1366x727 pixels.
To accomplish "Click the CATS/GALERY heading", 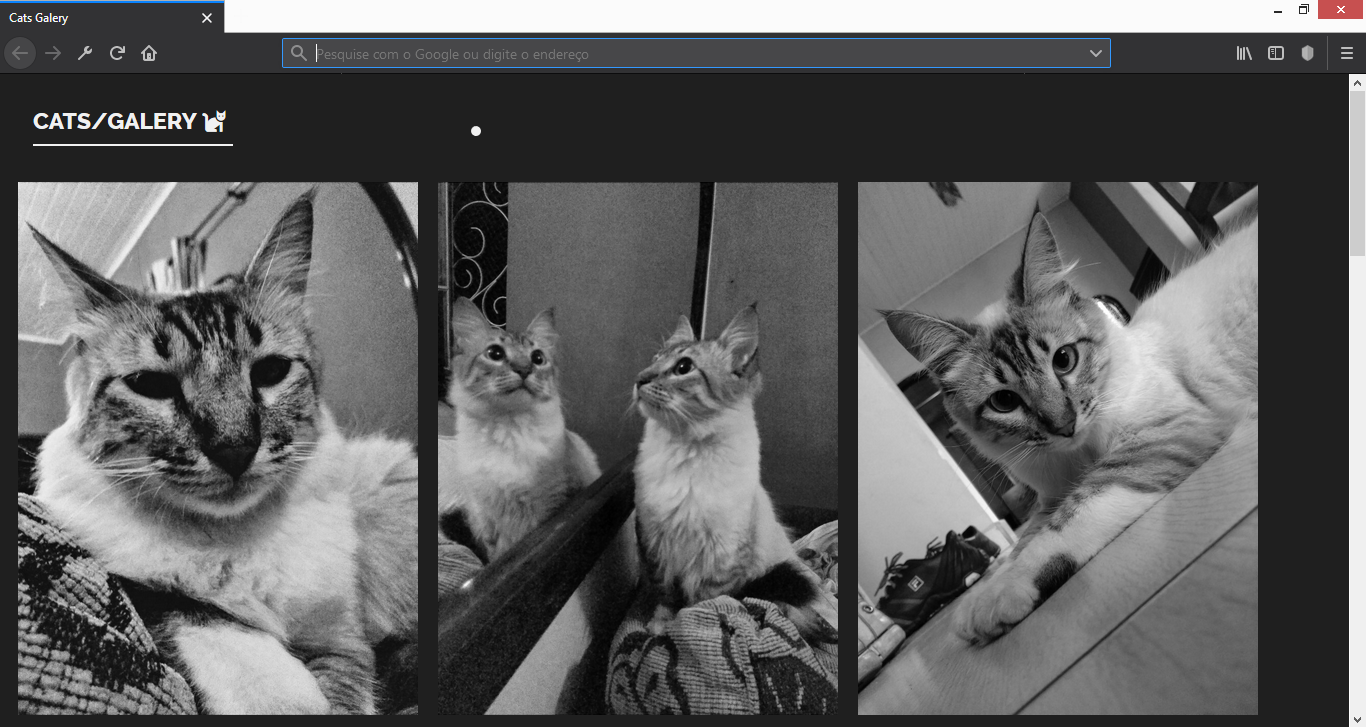I will pos(114,121).
